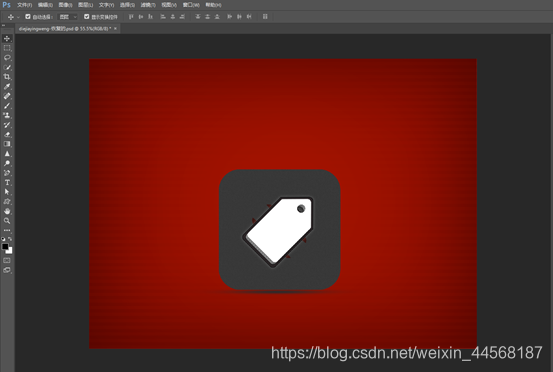This screenshot has width=553, height=372.
Task: Open the 图层 auto-select target dropdown
Action: [x=68, y=17]
